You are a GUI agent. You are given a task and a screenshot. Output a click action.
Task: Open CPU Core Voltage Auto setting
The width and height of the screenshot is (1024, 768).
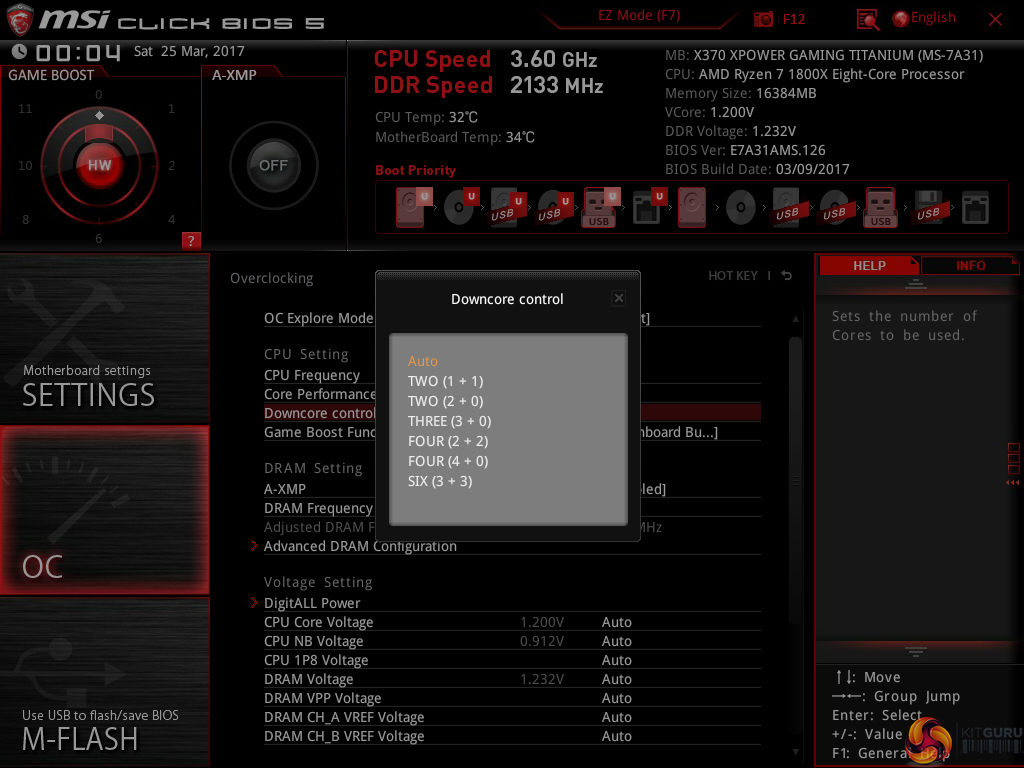click(x=616, y=622)
